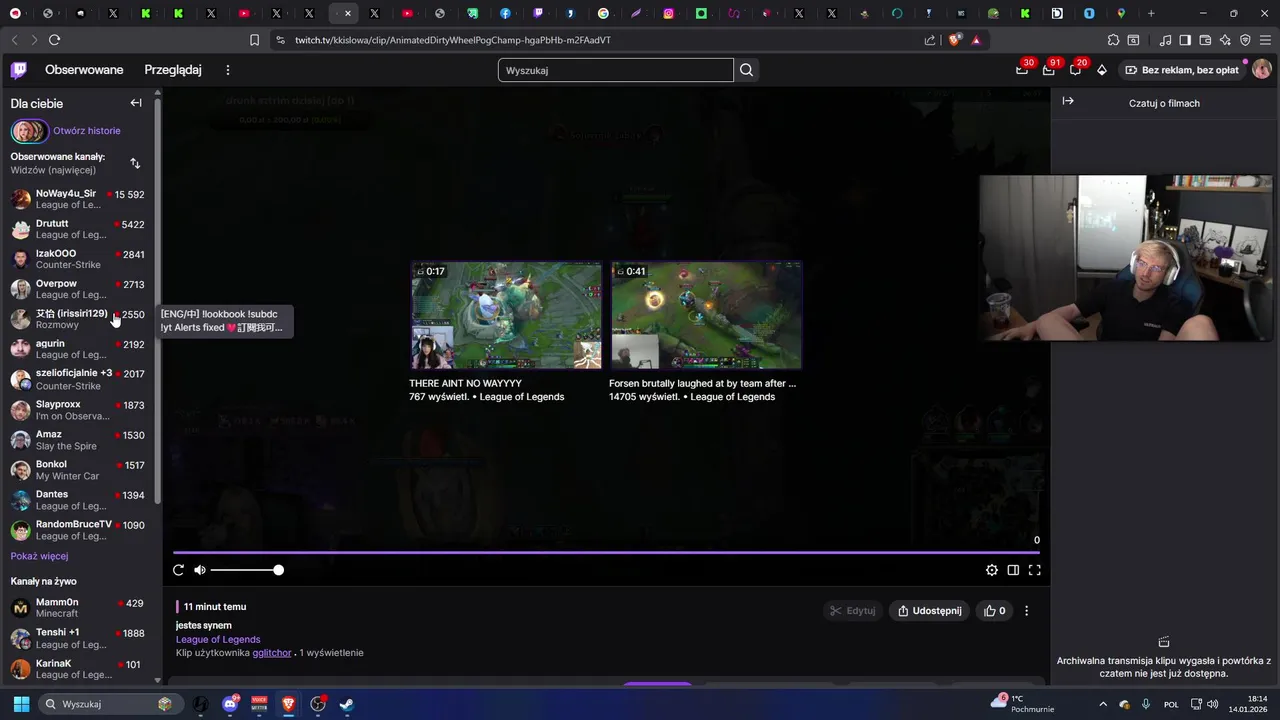The image size is (1280, 720).
Task: Open the Bonkol channel
Action: [77, 470]
